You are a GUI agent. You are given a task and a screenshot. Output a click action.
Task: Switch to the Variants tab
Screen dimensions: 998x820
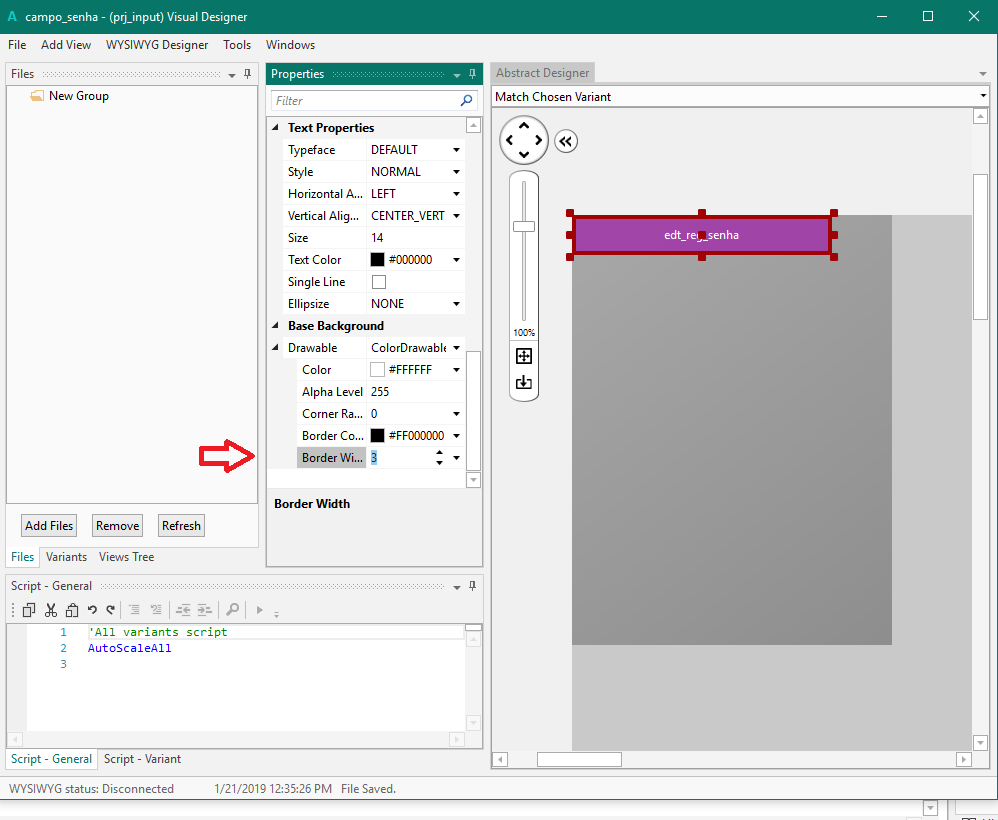(66, 556)
